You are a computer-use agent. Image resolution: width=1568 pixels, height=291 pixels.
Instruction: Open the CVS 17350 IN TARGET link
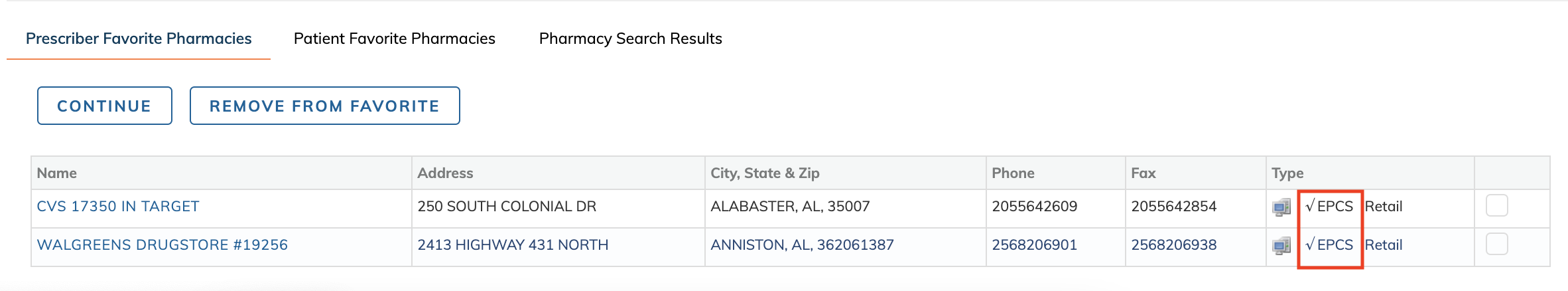118,207
